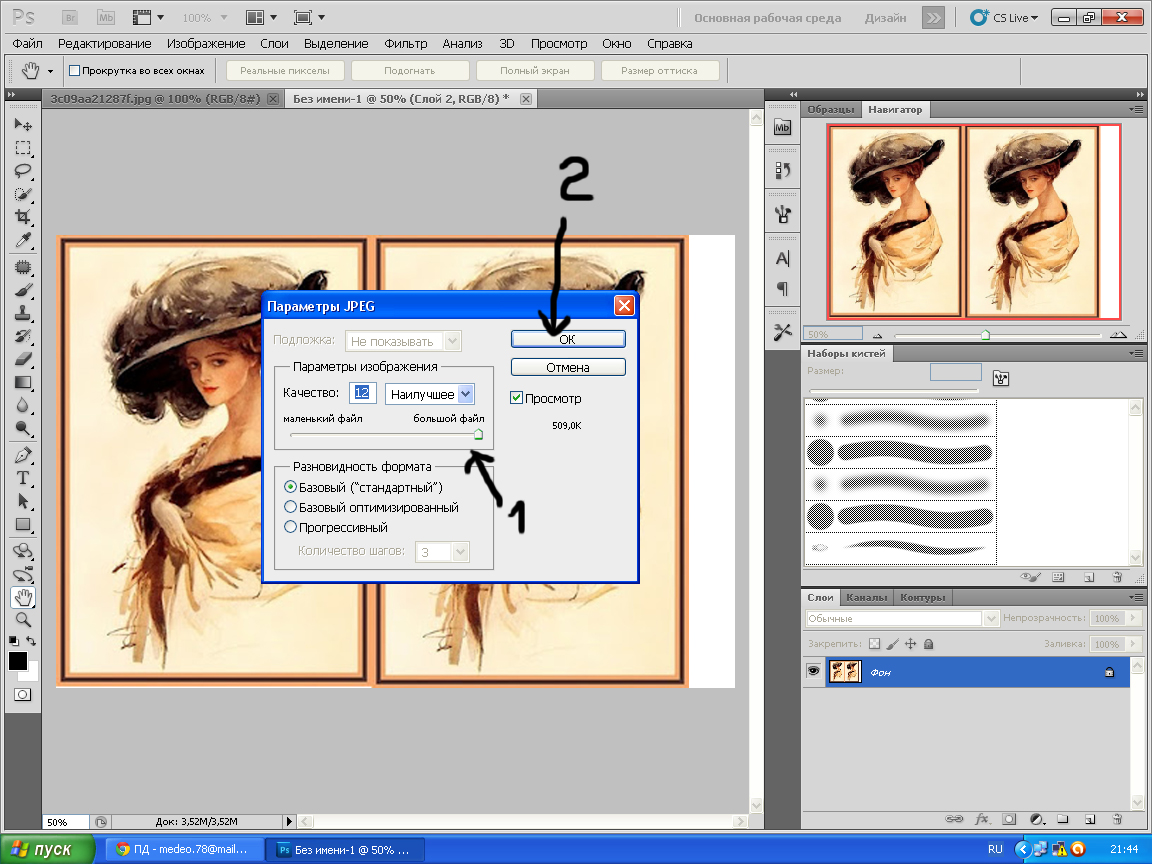Expand the Hand tool preset picker

coord(50,71)
